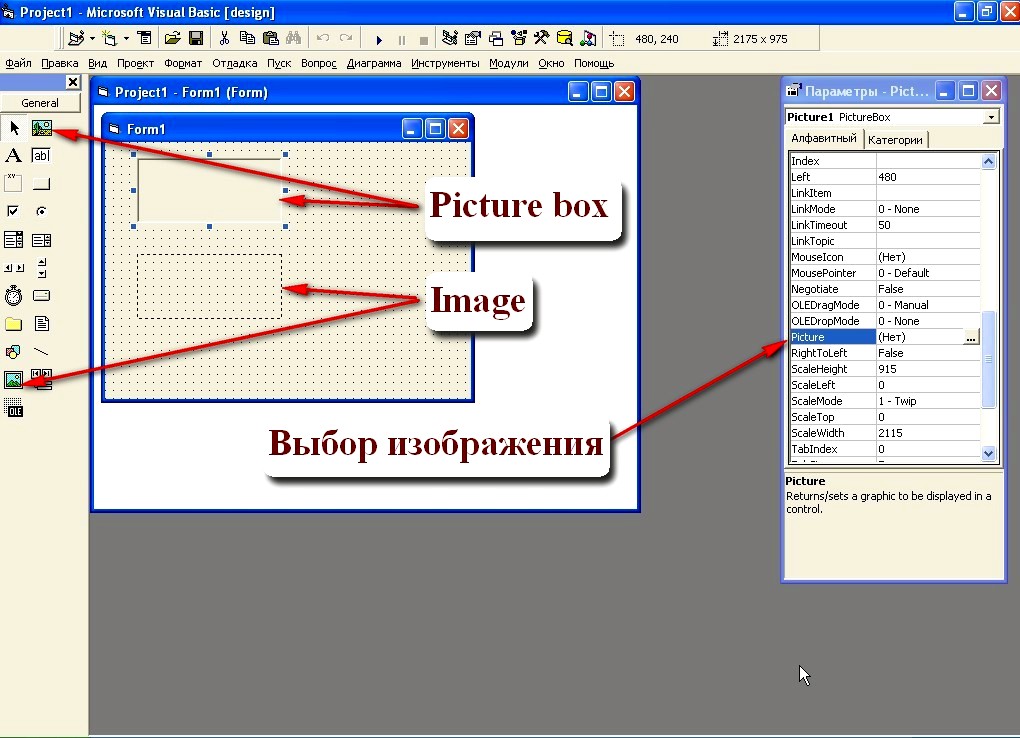
Task: Choose the Label tool (letter A)
Action: (14, 156)
